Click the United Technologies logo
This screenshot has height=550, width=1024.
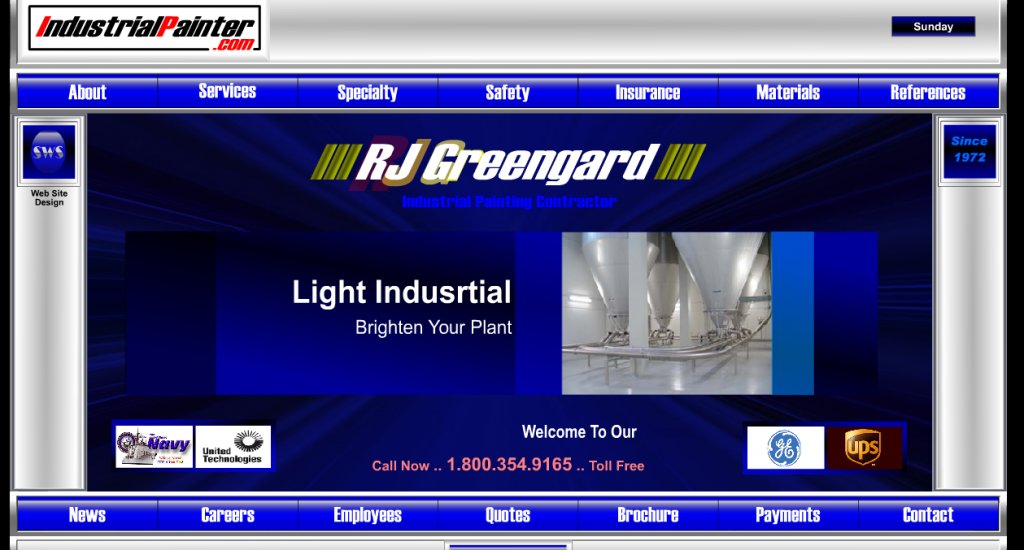(233, 447)
